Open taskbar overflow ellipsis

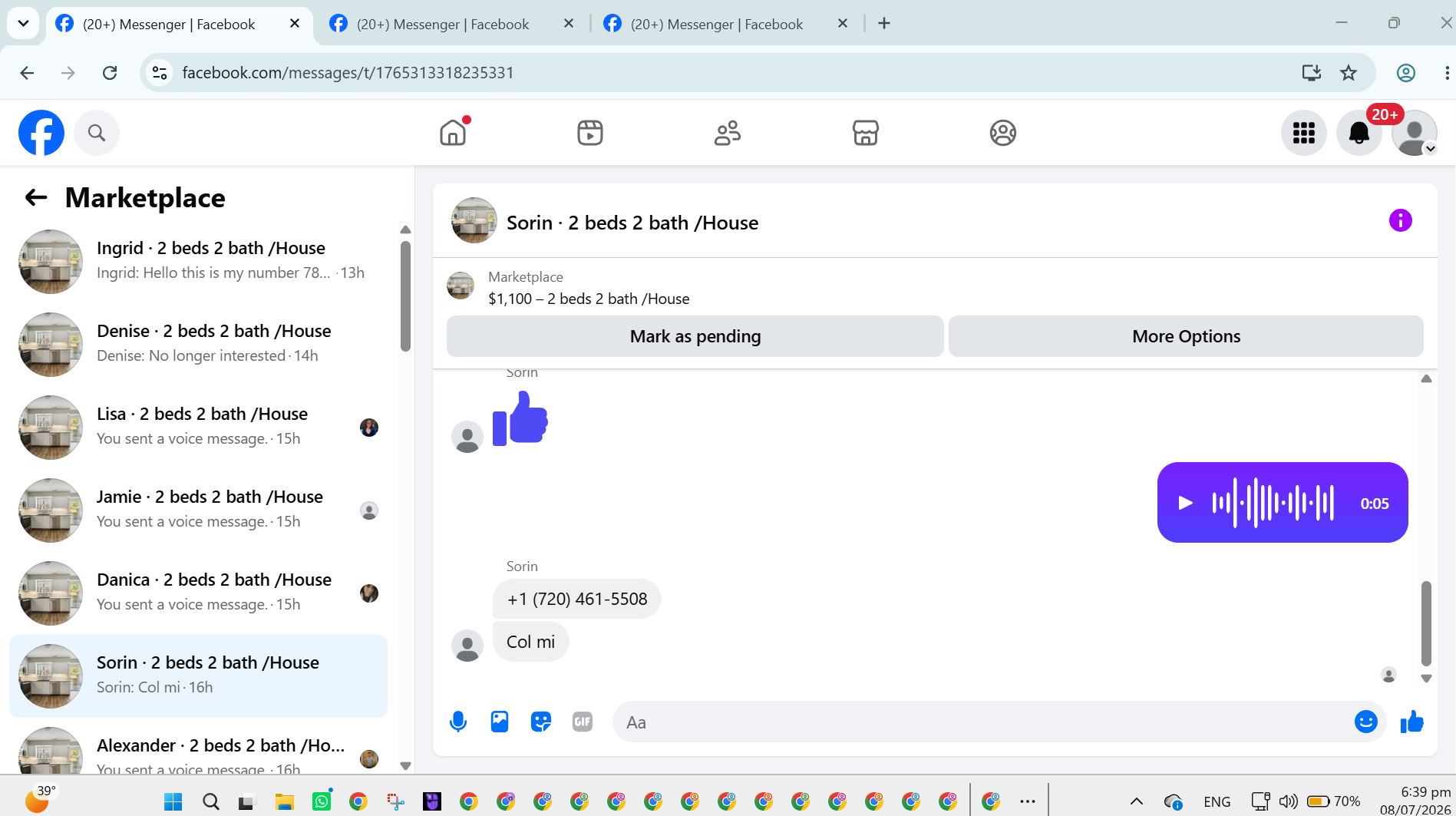pyautogui.click(x=1028, y=801)
